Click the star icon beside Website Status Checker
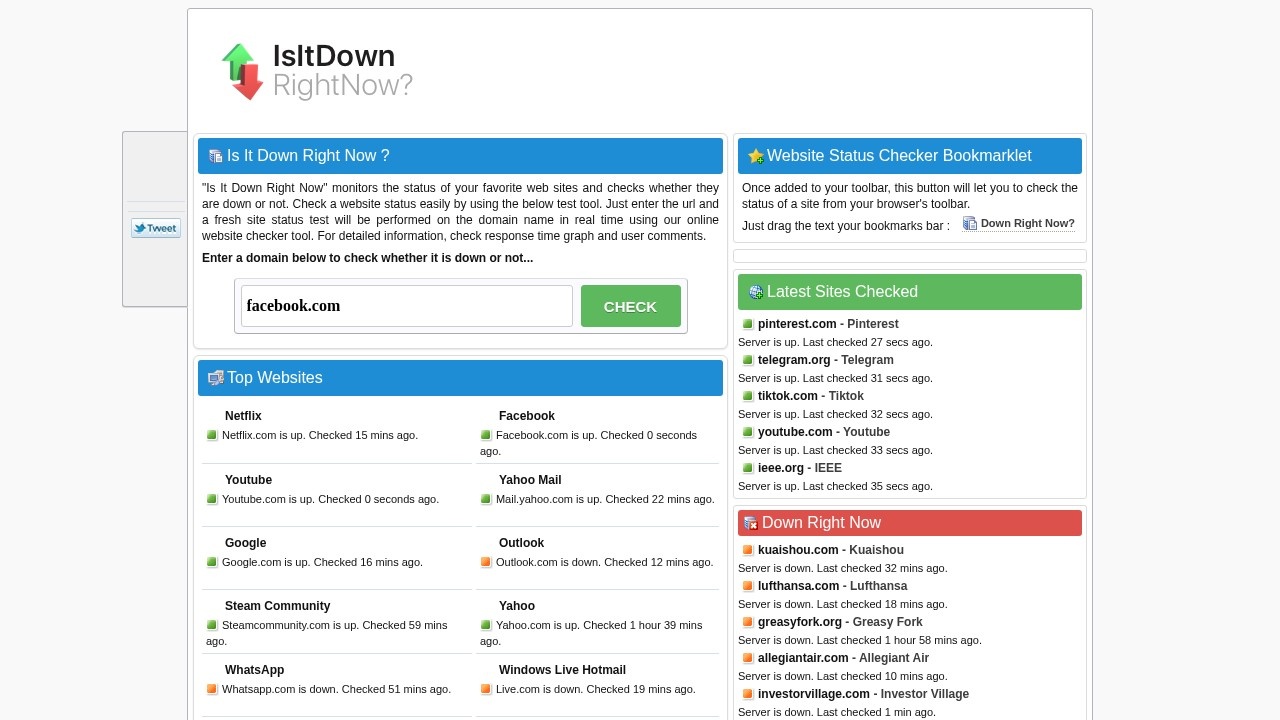Image resolution: width=1280 pixels, height=720 pixels. (756, 156)
